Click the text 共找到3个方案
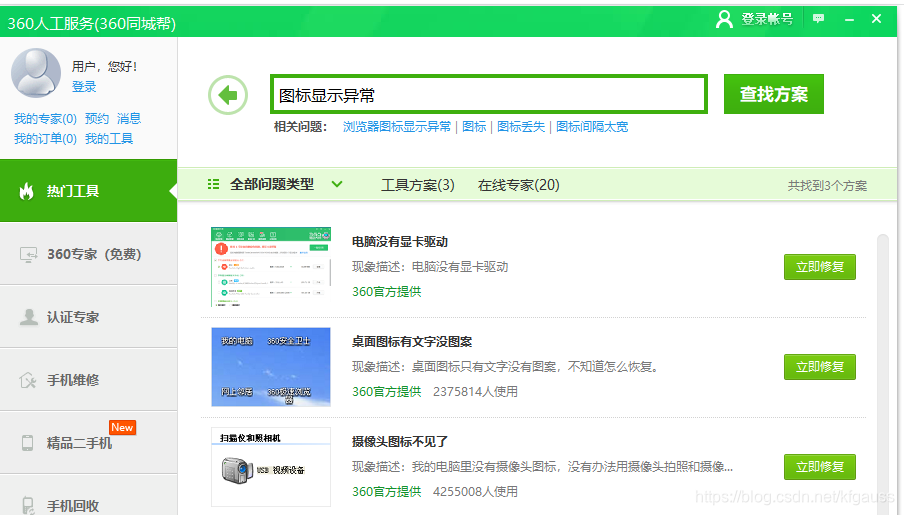Screen dimensions: 904x515 (827, 186)
